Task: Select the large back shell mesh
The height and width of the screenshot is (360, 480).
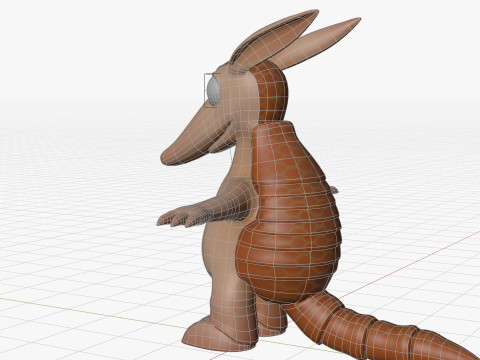Action: pyautogui.click(x=289, y=213)
